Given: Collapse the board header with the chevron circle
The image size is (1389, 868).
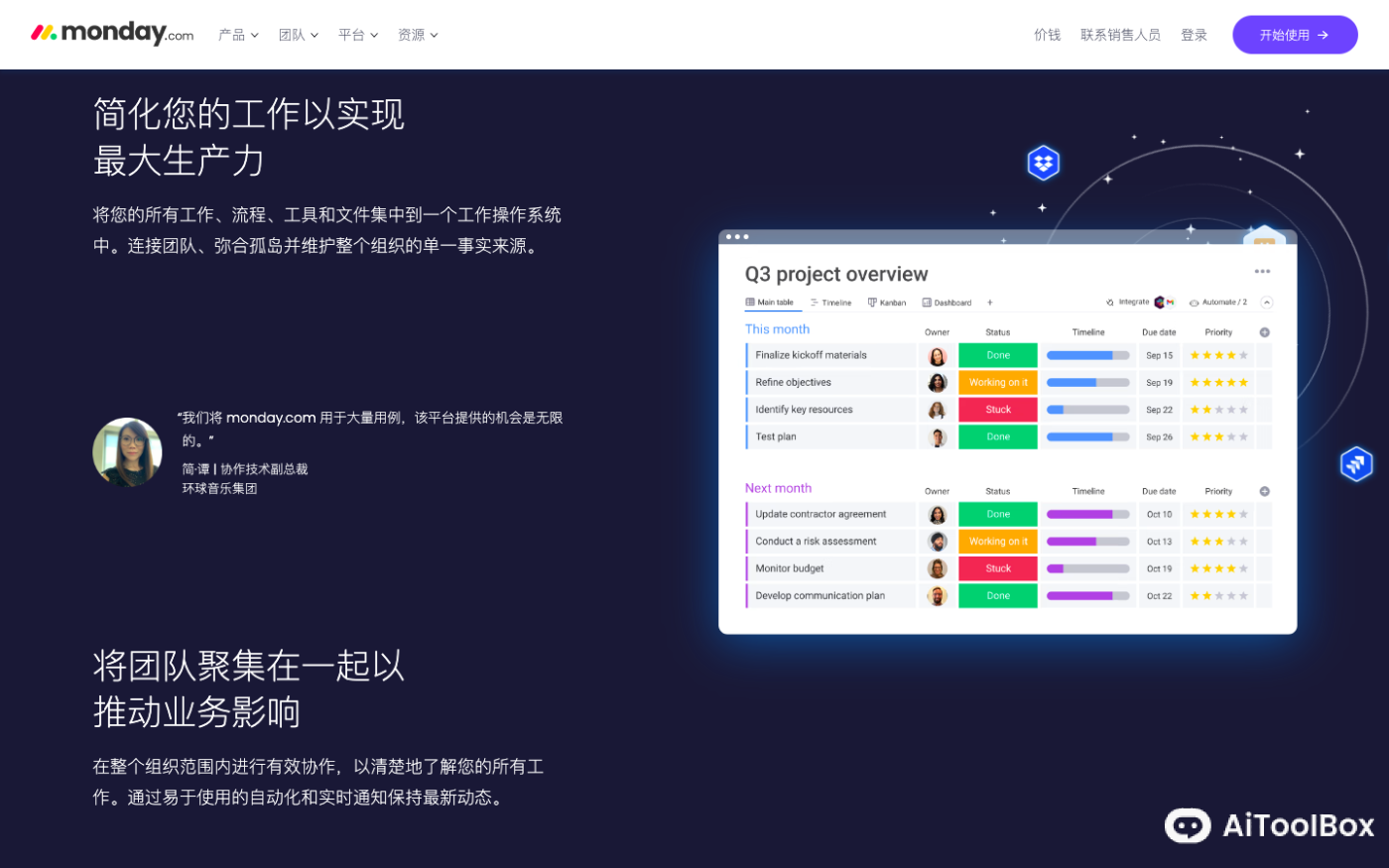Looking at the screenshot, I should [1266, 303].
